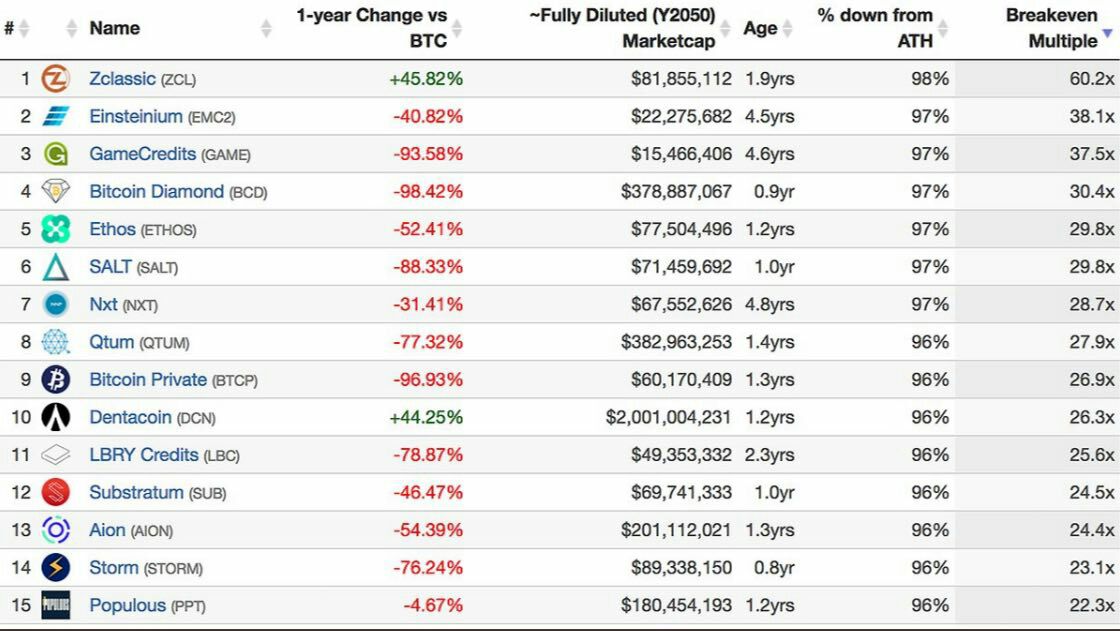Screen dimensions: 1120x631
Task: Sort by % down from ATH
Action: click(x=874, y=28)
